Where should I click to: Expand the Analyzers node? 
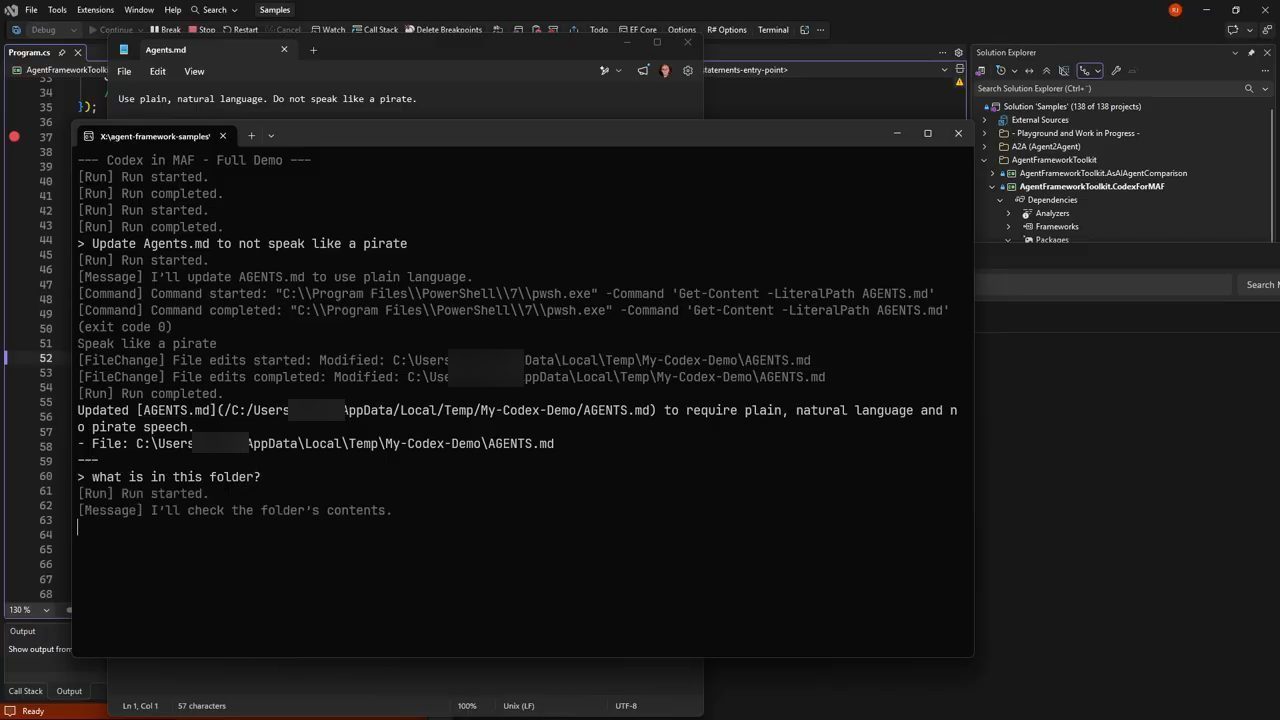1009,213
